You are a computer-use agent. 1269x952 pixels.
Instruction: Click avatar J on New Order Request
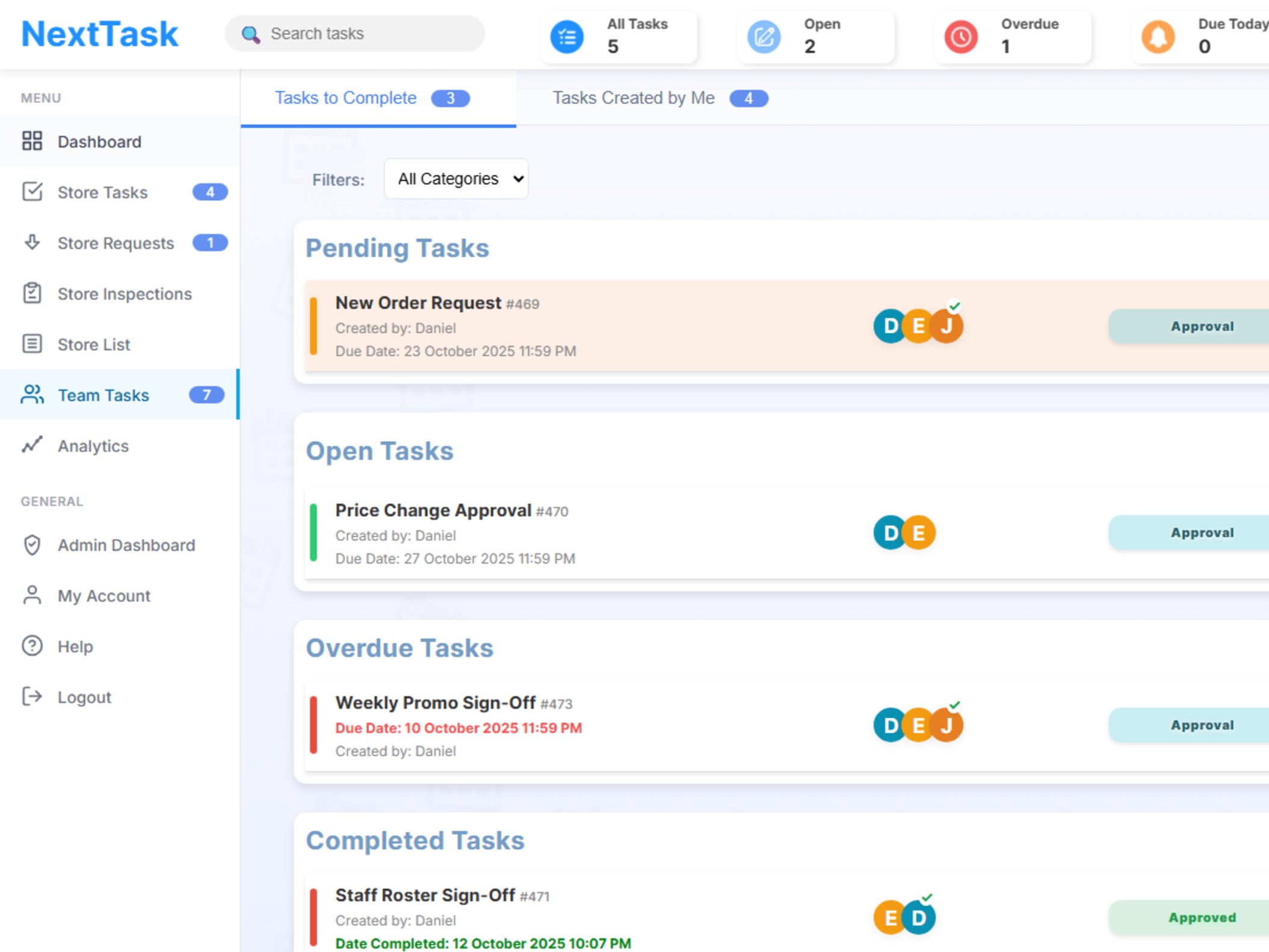point(946,326)
